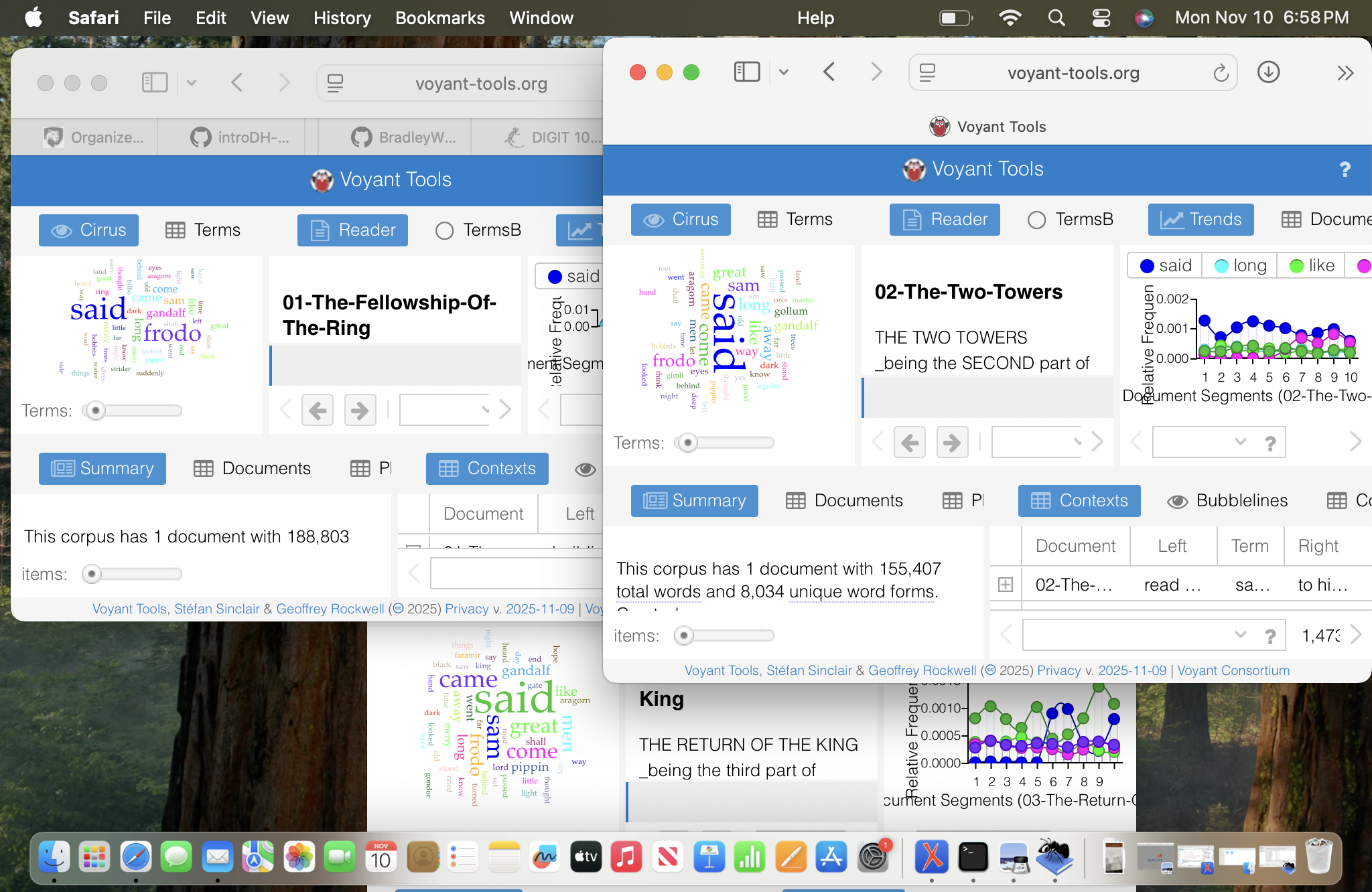The width and height of the screenshot is (1372, 892).
Task: Open the Trends line chart tool
Action: (x=1200, y=220)
